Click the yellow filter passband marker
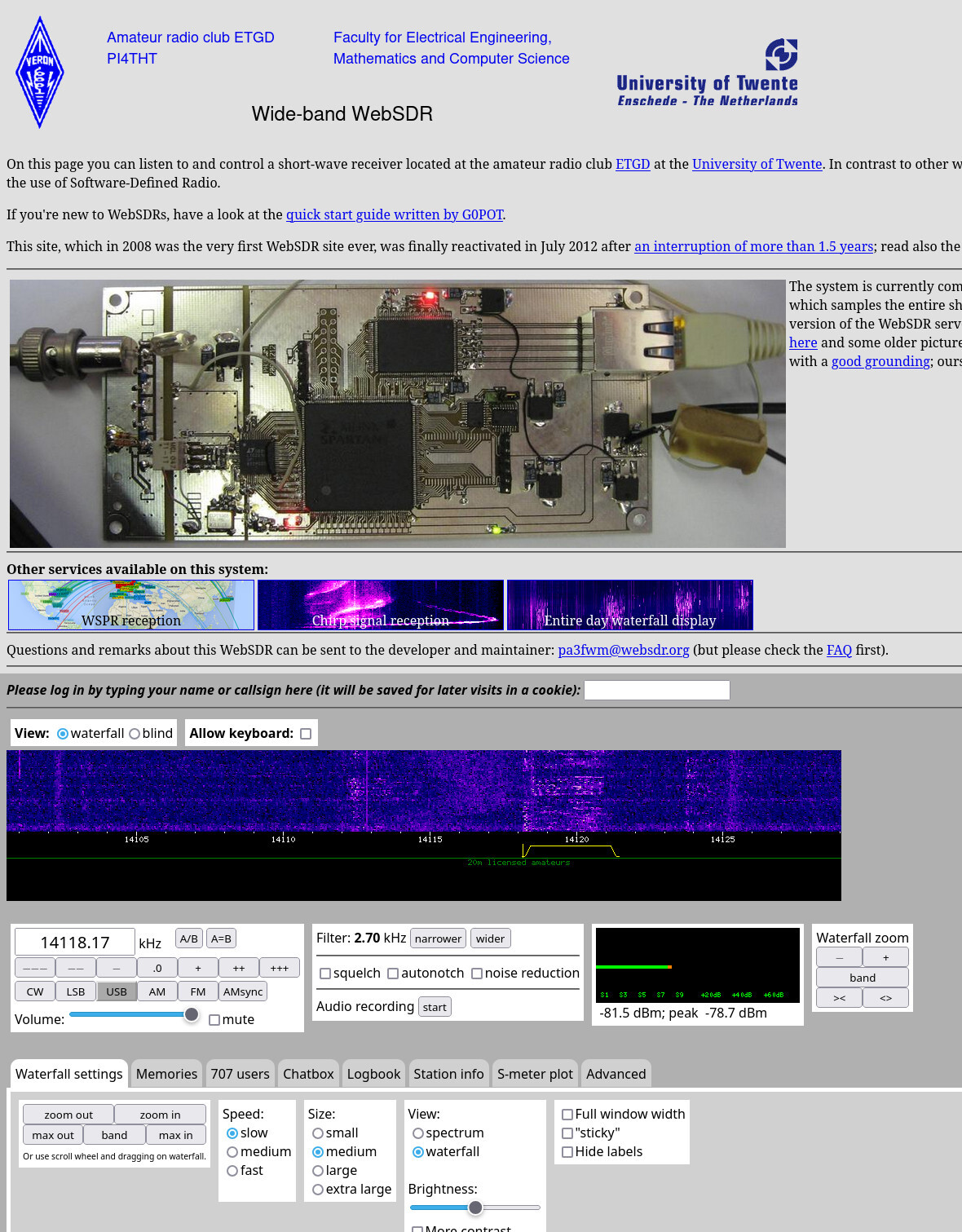Screen dimensions: 962x1232 click(571, 851)
